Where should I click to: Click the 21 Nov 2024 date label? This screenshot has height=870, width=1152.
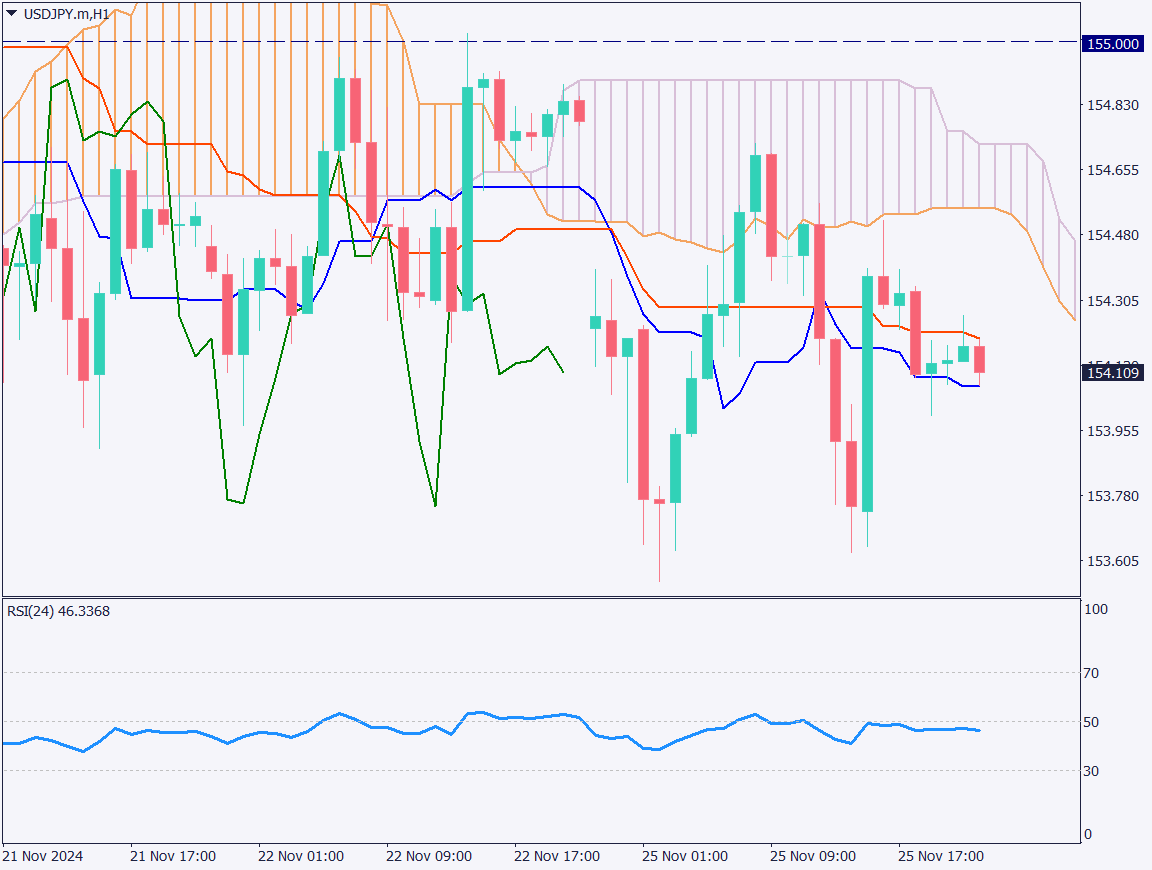[44, 857]
